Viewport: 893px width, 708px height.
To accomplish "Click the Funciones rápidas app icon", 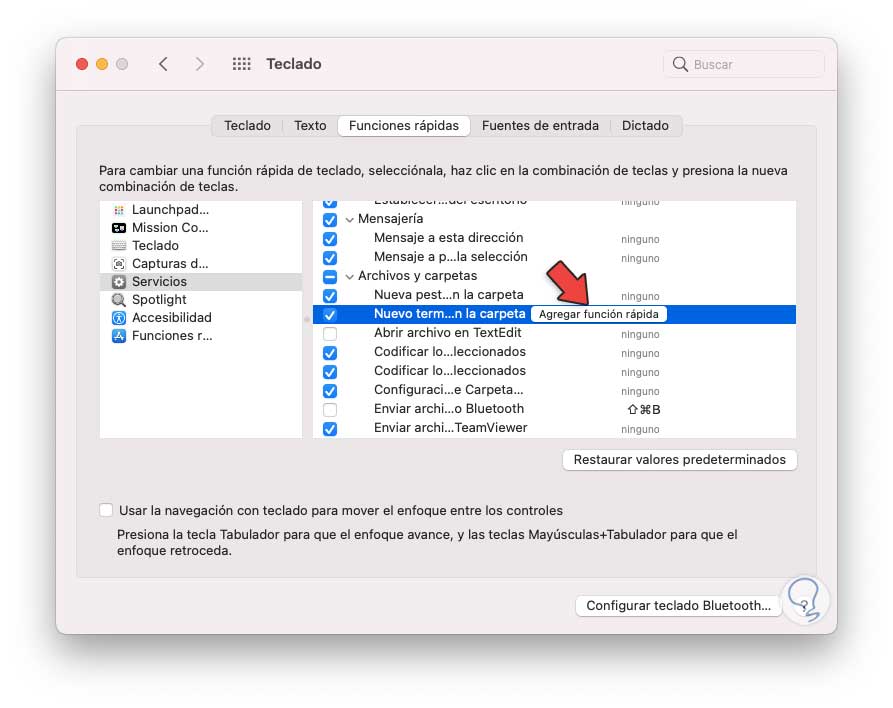I will click(x=119, y=336).
